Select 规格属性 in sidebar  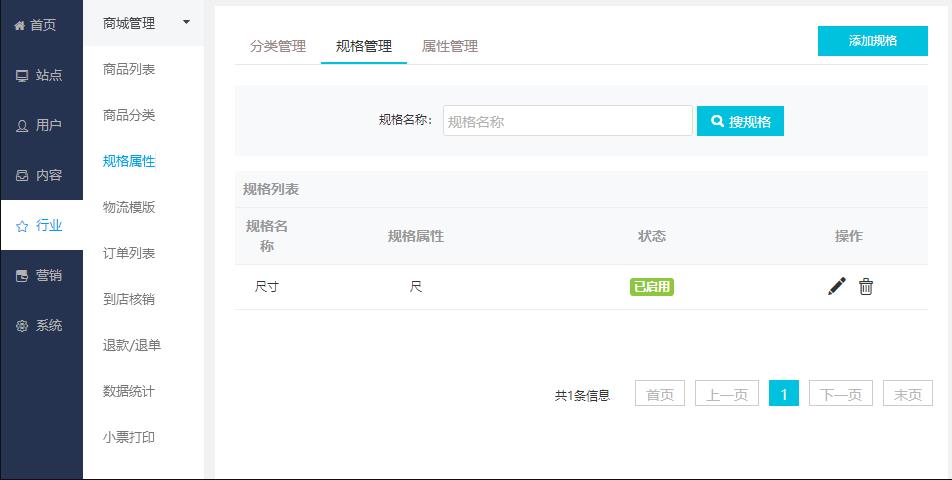129,161
